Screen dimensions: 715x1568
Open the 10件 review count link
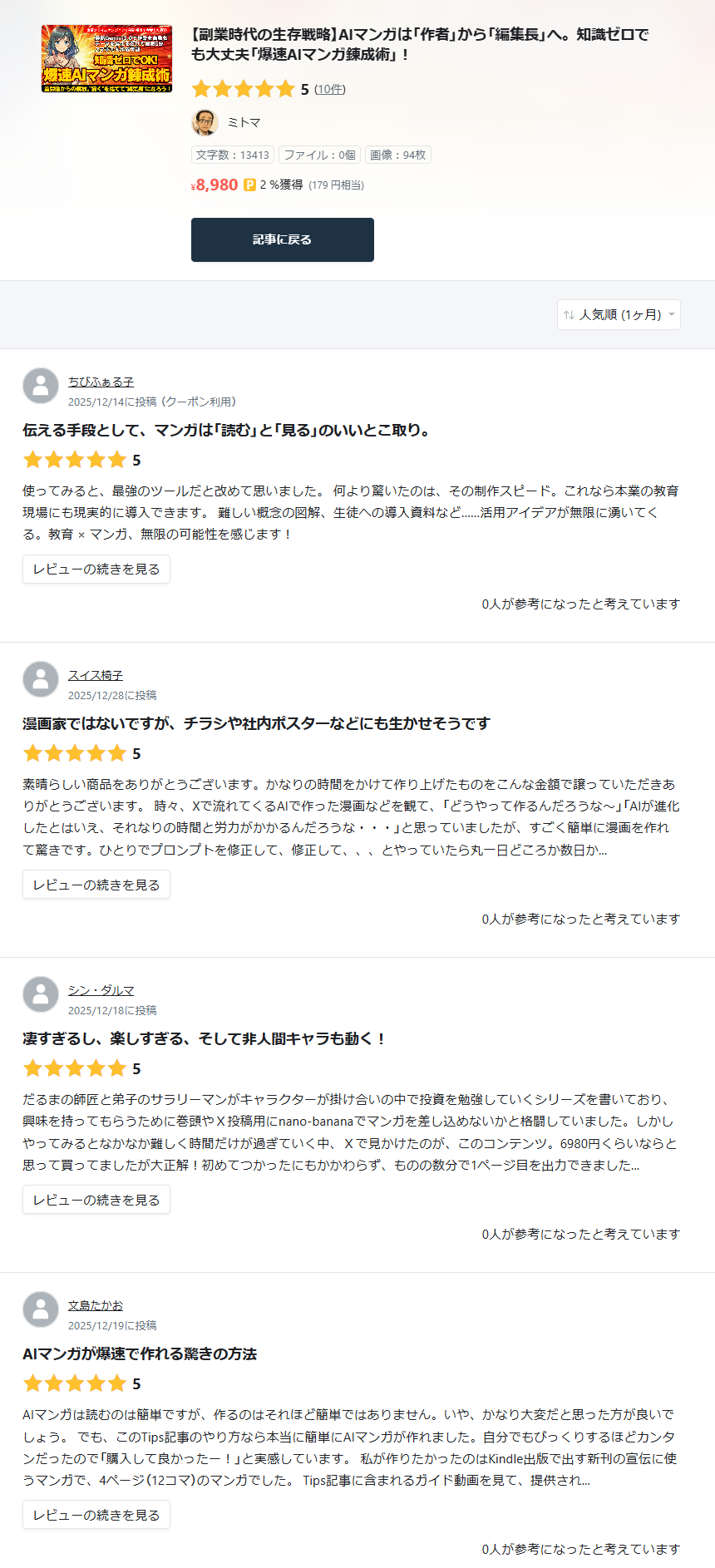pyautogui.click(x=330, y=89)
